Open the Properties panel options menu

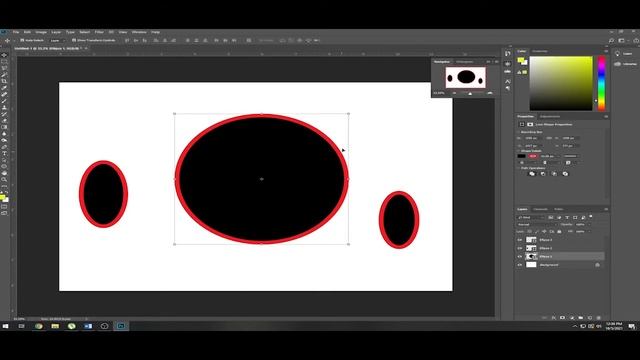(606, 117)
